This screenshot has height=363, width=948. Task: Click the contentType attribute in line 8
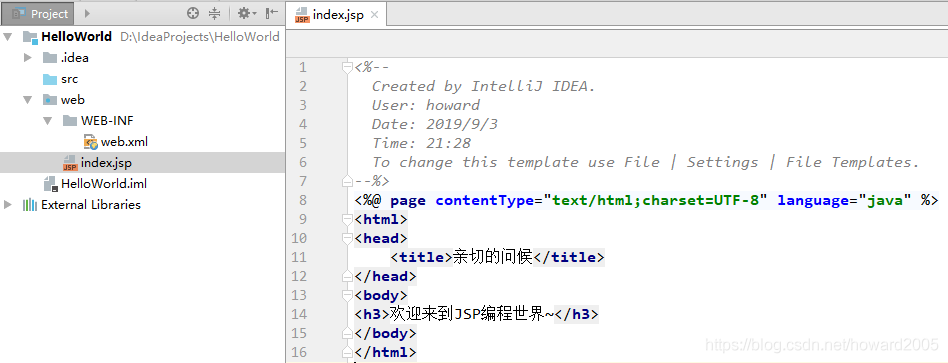485,200
